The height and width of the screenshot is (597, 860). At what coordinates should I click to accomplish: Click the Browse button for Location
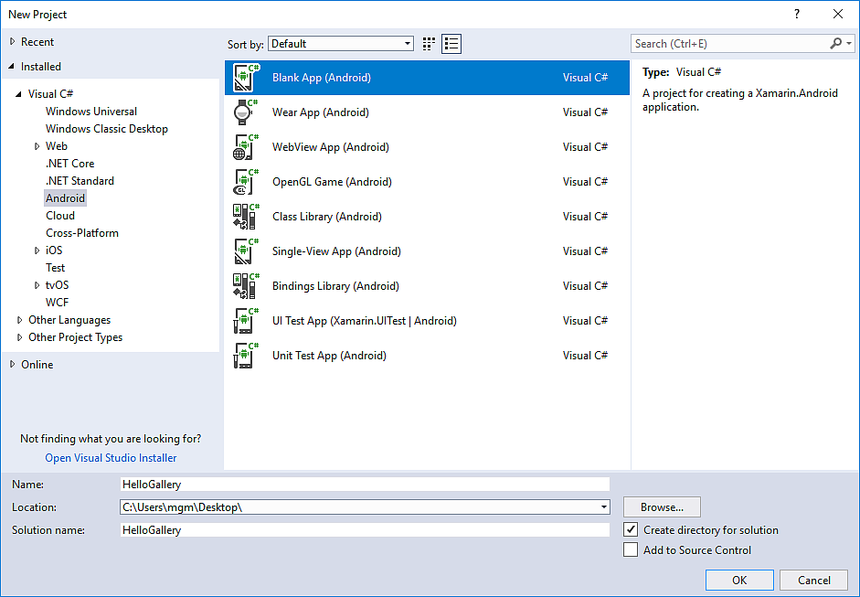coord(661,507)
